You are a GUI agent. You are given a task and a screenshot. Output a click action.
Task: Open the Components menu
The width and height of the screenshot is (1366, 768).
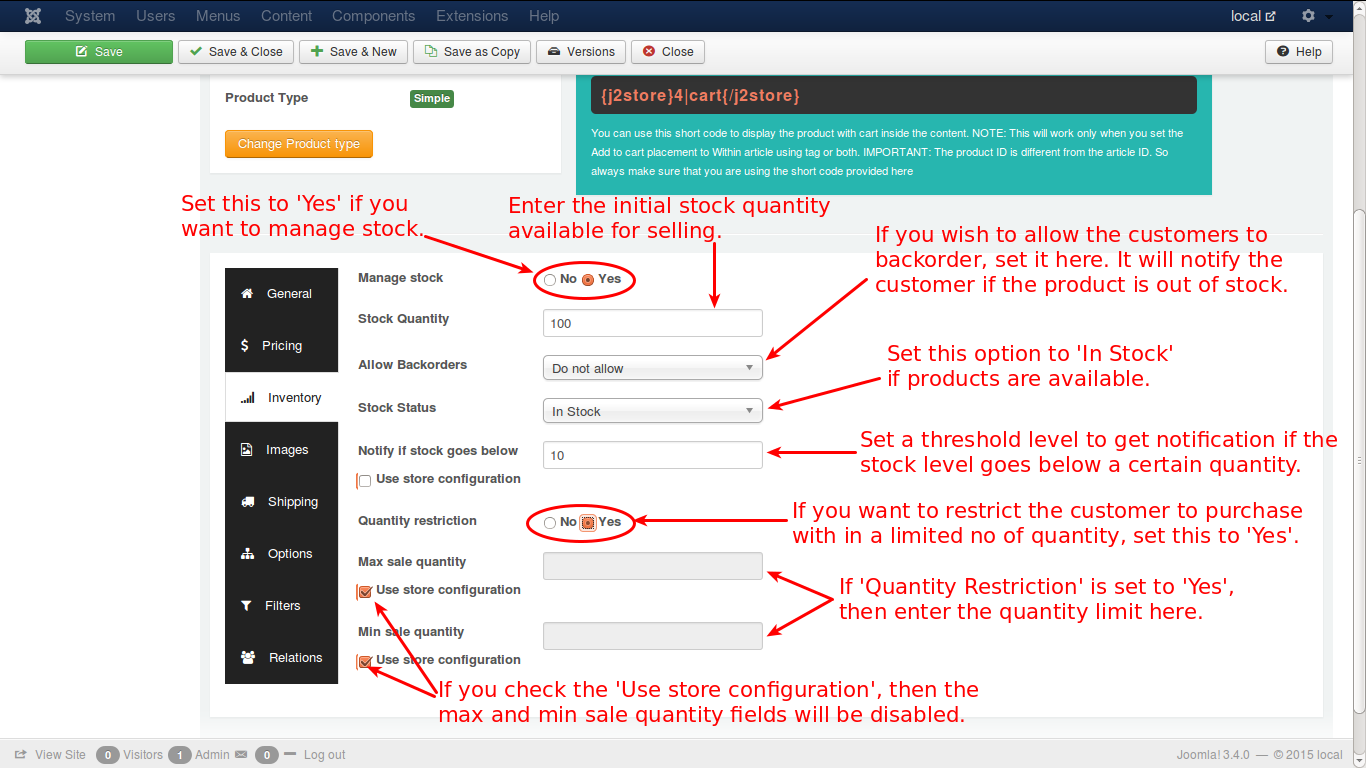point(373,16)
